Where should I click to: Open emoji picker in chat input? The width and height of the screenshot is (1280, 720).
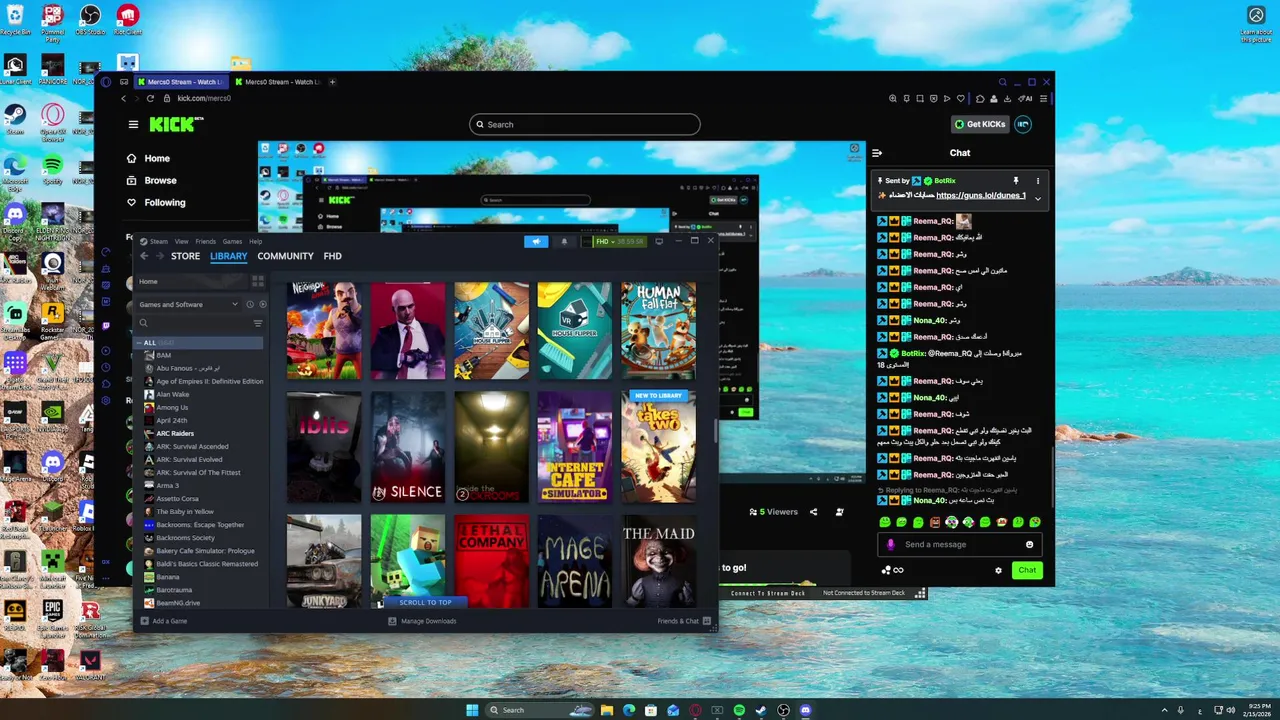(x=1029, y=544)
